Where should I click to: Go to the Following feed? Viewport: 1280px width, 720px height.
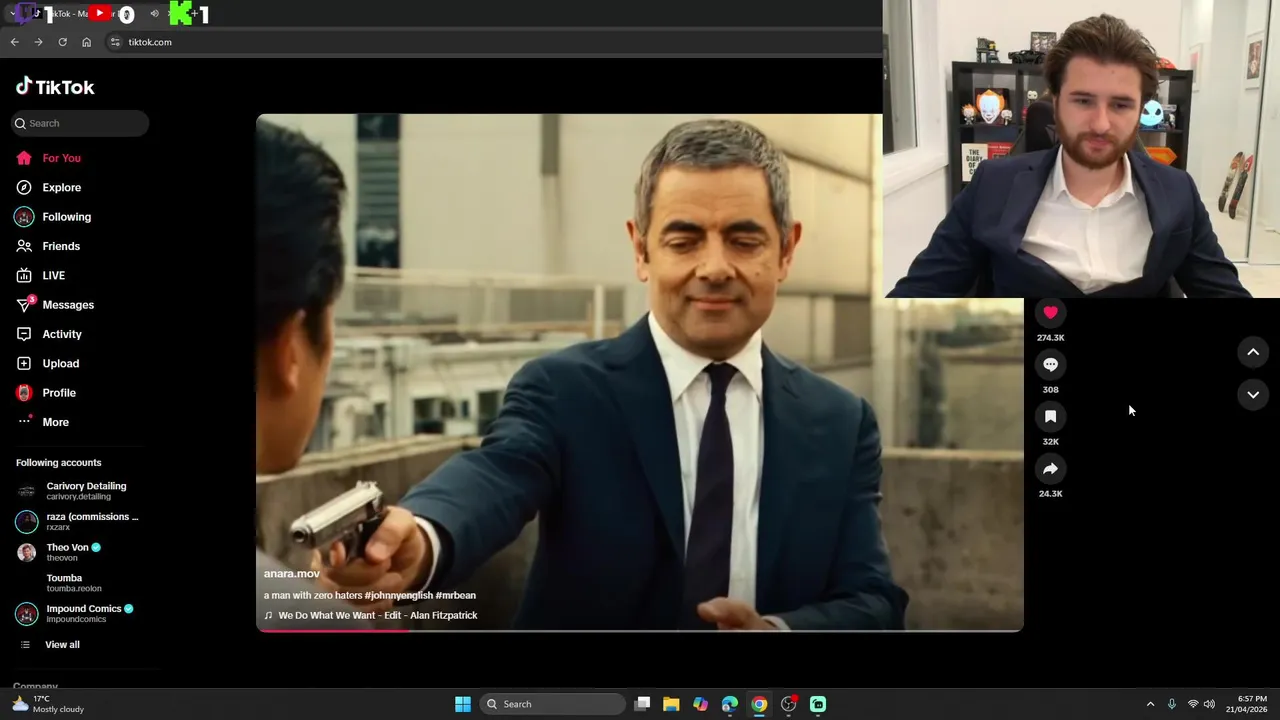pyautogui.click(x=53, y=217)
